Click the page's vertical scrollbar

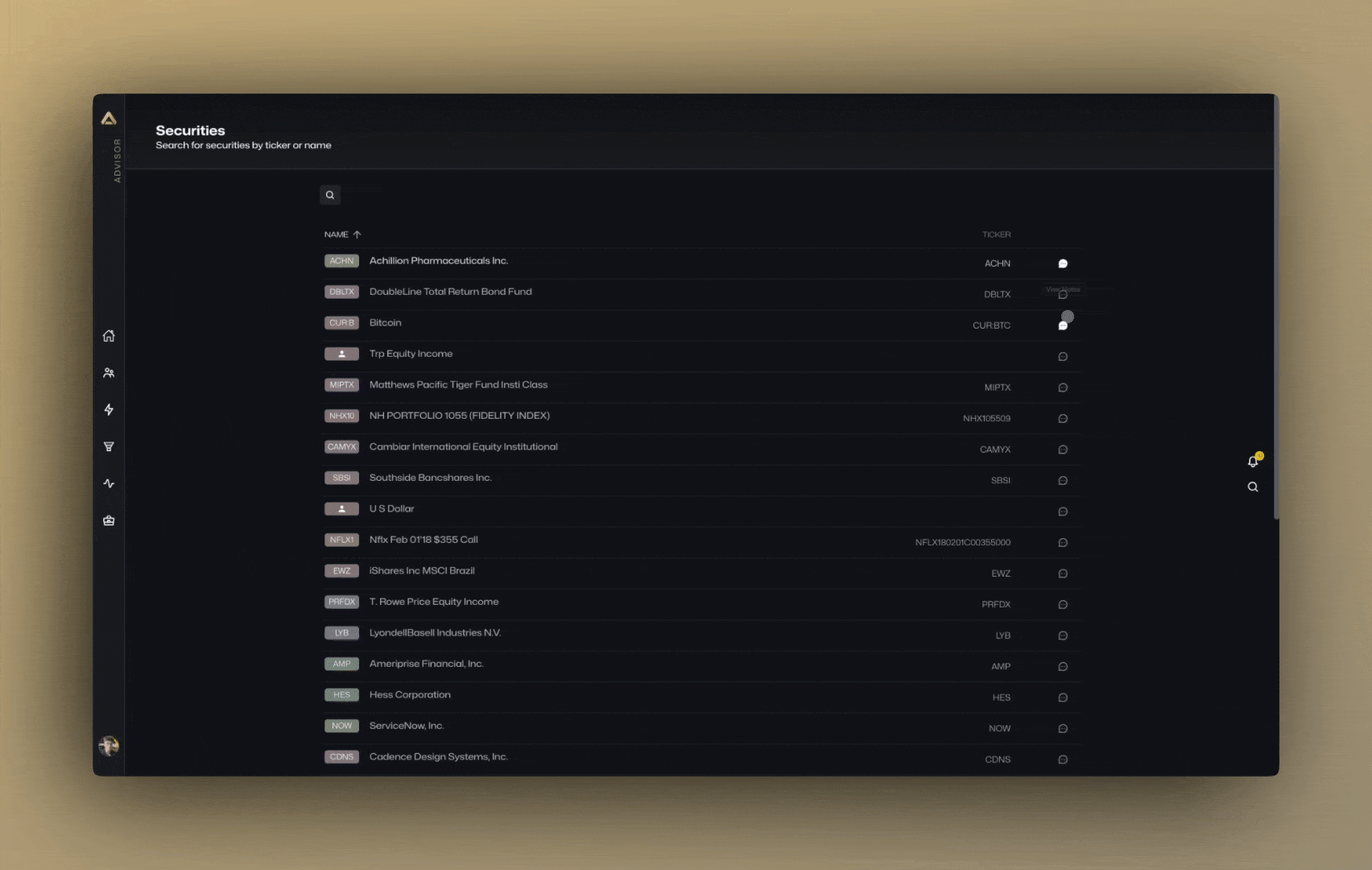click(x=1276, y=306)
